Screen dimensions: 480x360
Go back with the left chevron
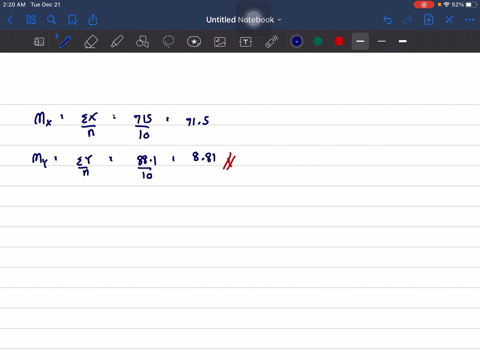pos(10,20)
